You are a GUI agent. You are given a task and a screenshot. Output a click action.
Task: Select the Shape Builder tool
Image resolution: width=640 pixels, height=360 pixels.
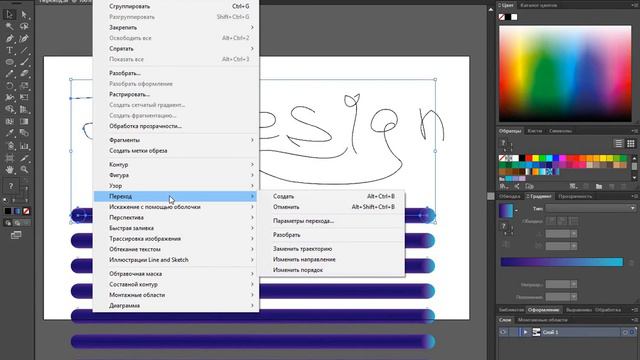point(9,109)
